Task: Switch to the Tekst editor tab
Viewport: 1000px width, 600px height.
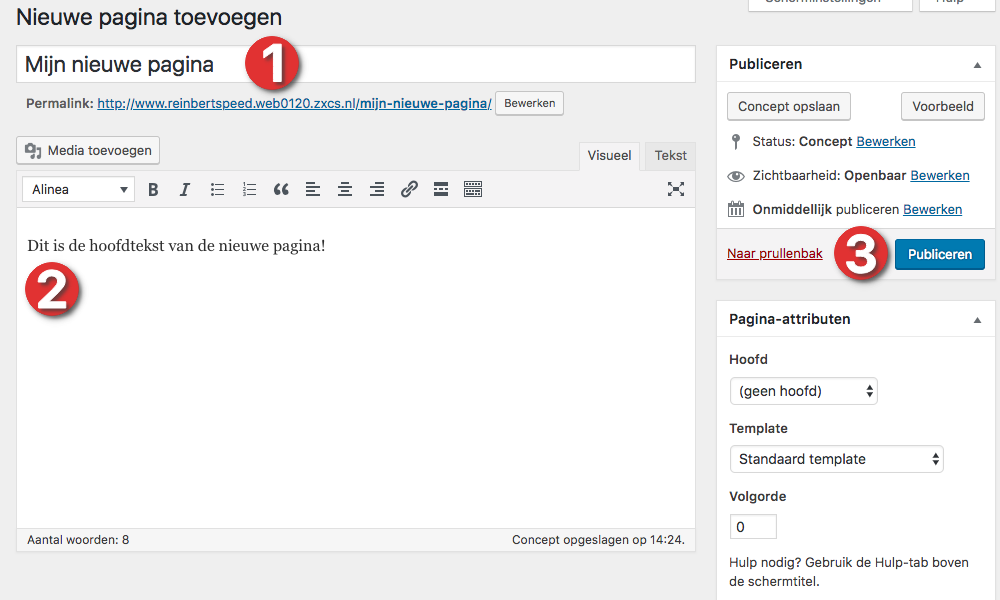Action: 670,156
